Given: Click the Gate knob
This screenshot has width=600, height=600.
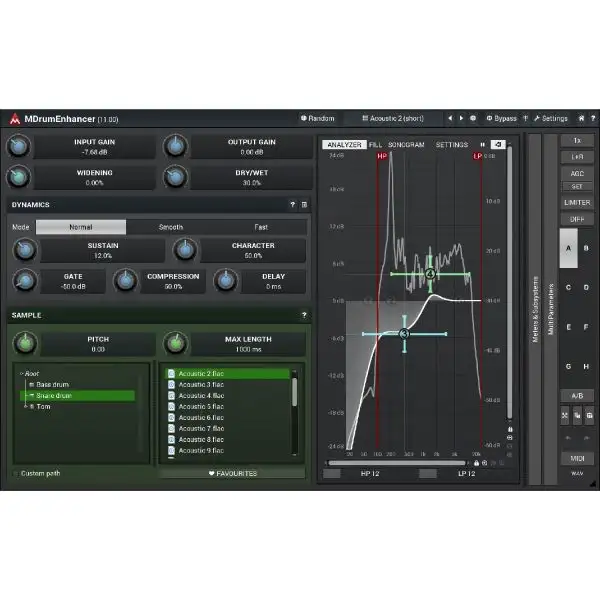Looking at the screenshot, I should pyautogui.click(x=25, y=281).
